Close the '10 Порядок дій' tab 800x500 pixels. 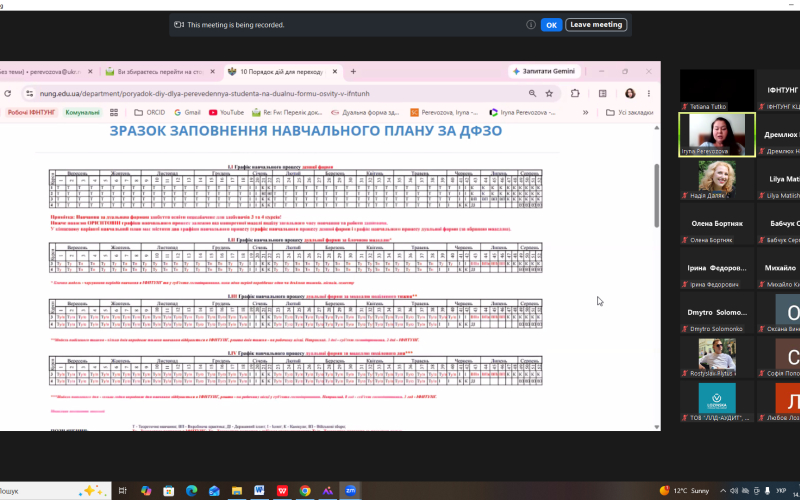coord(335,72)
